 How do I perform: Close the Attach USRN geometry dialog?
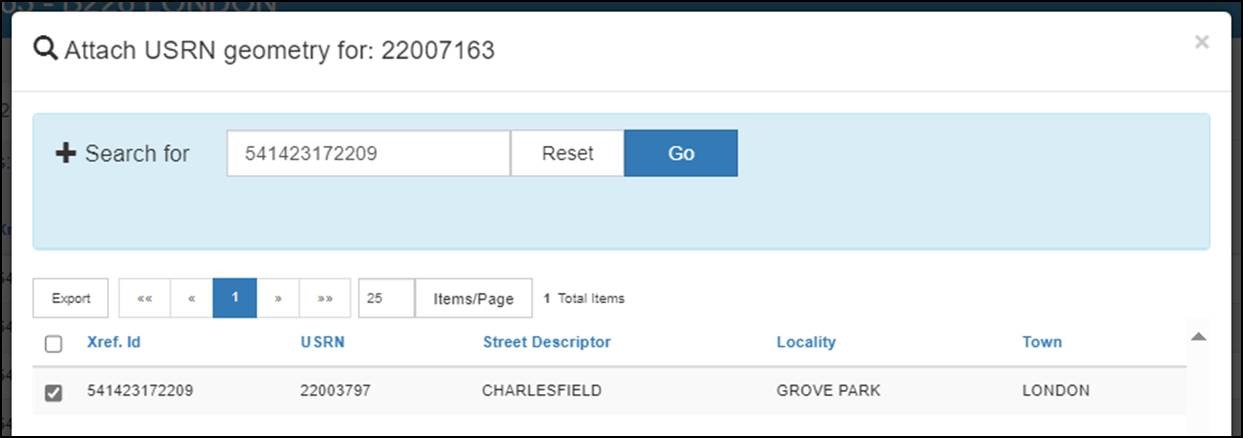[x=1201, y=42]
